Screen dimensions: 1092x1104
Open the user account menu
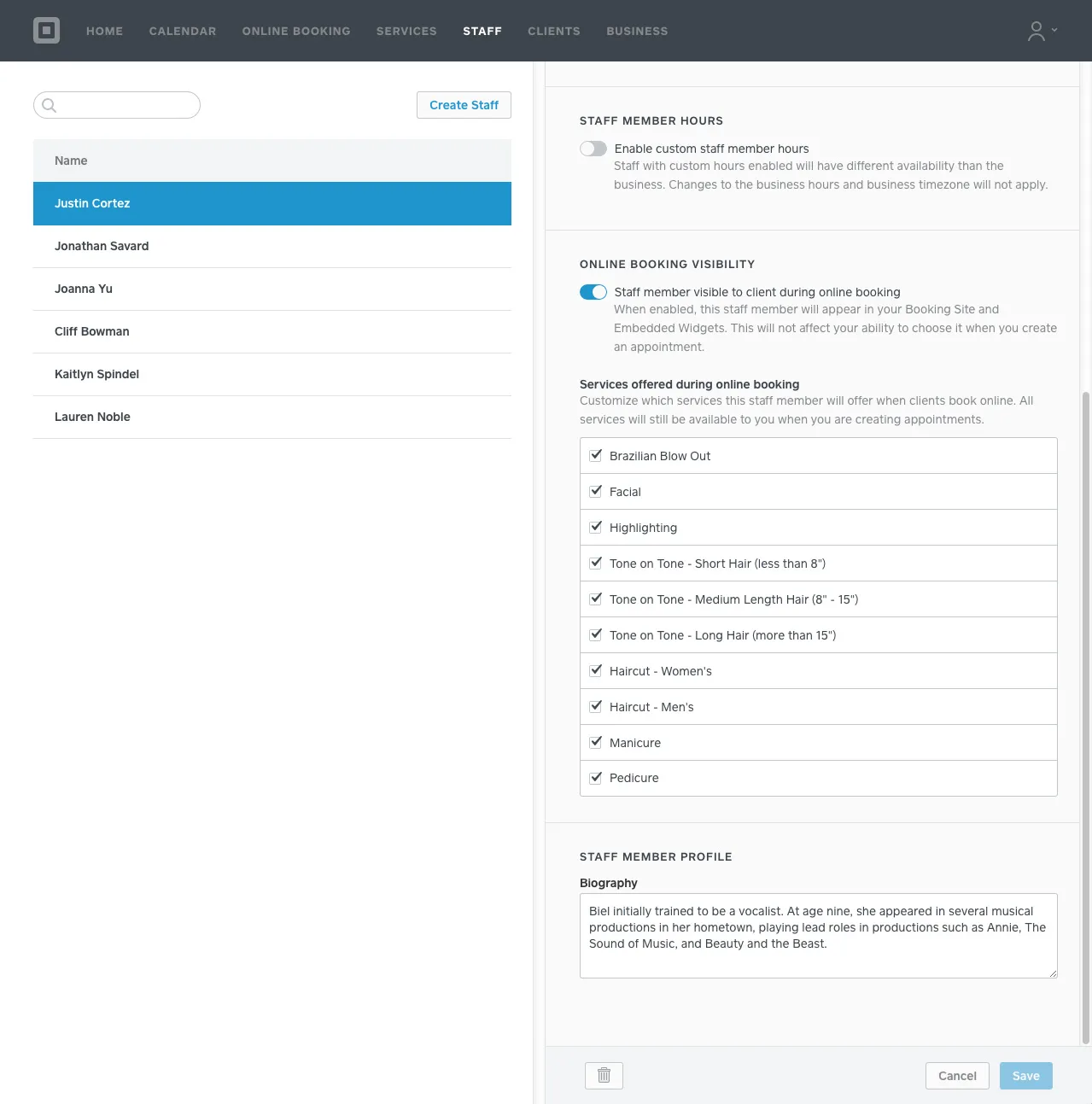[x=1042, y=31]
